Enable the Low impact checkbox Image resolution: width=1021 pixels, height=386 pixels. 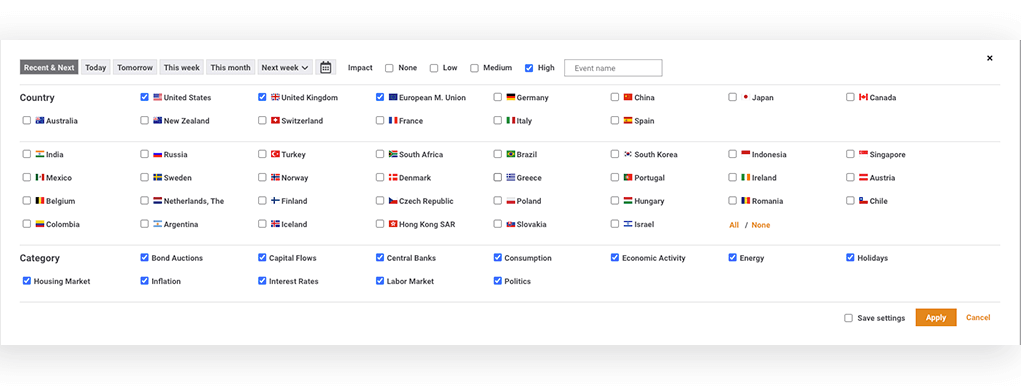434,68
